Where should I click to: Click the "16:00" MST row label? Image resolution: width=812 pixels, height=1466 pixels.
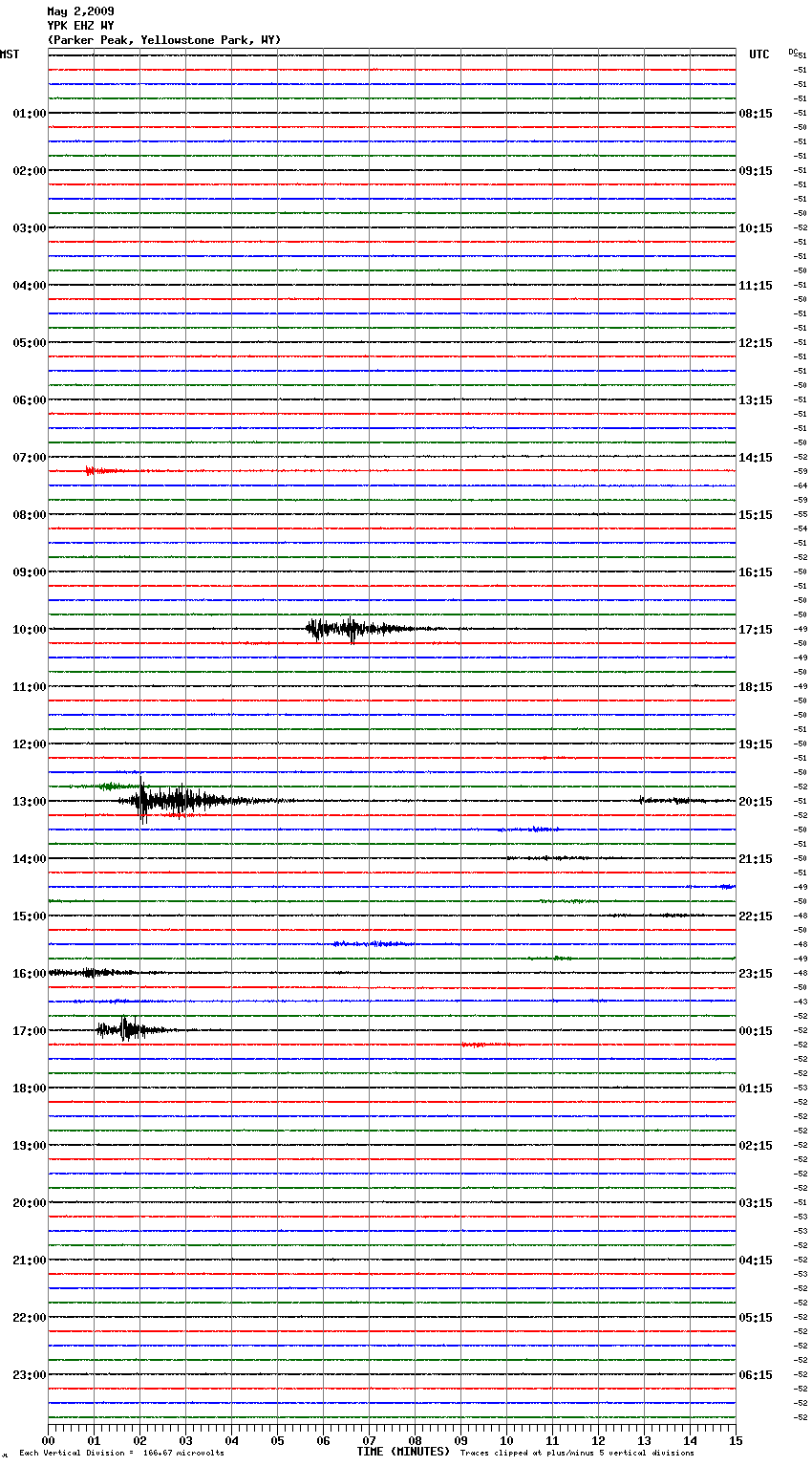coord(30,974)
